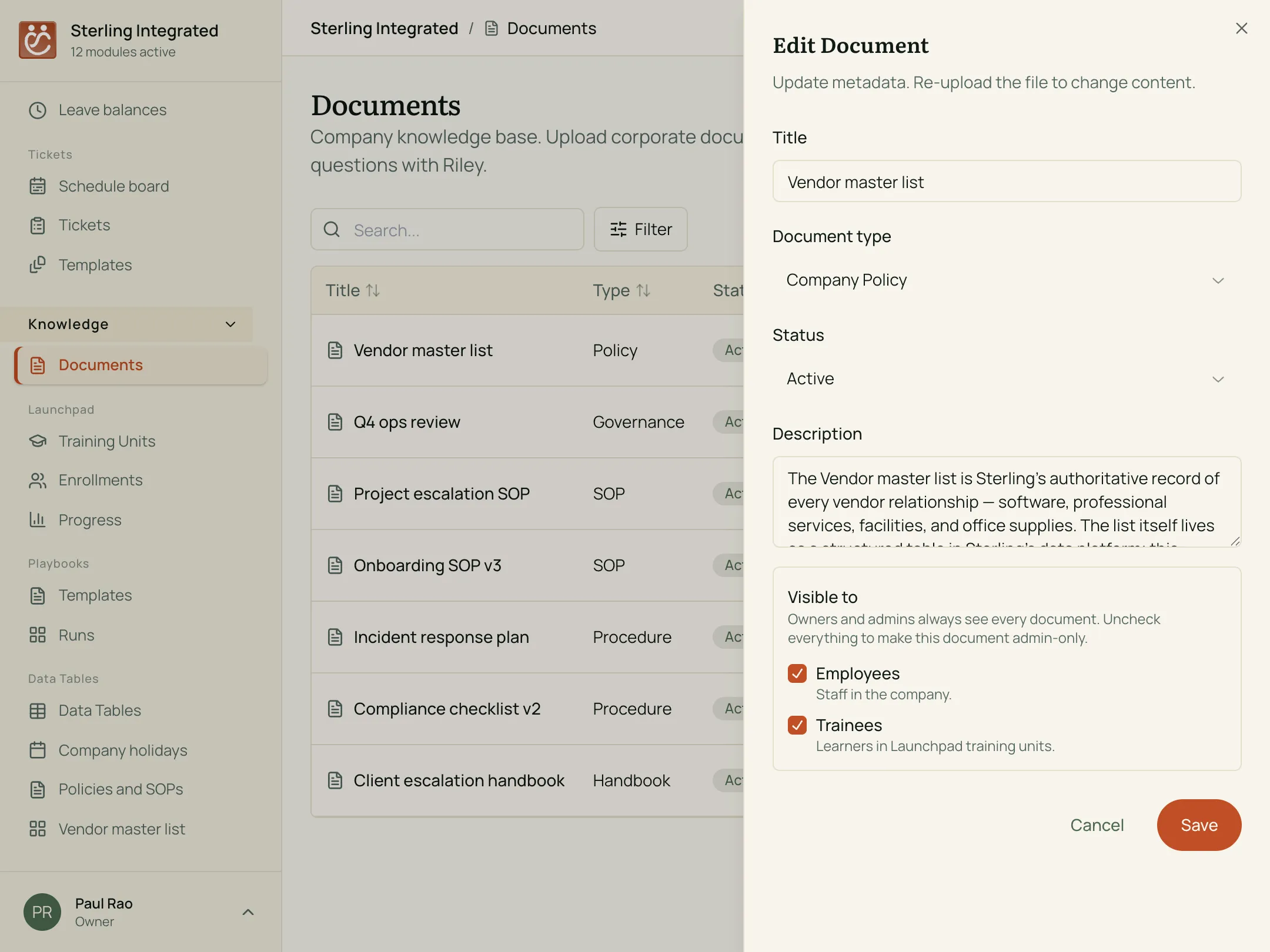Cancel editing the document
The width and height of the screenshot is (1270, 952).
coord(1097,825)
